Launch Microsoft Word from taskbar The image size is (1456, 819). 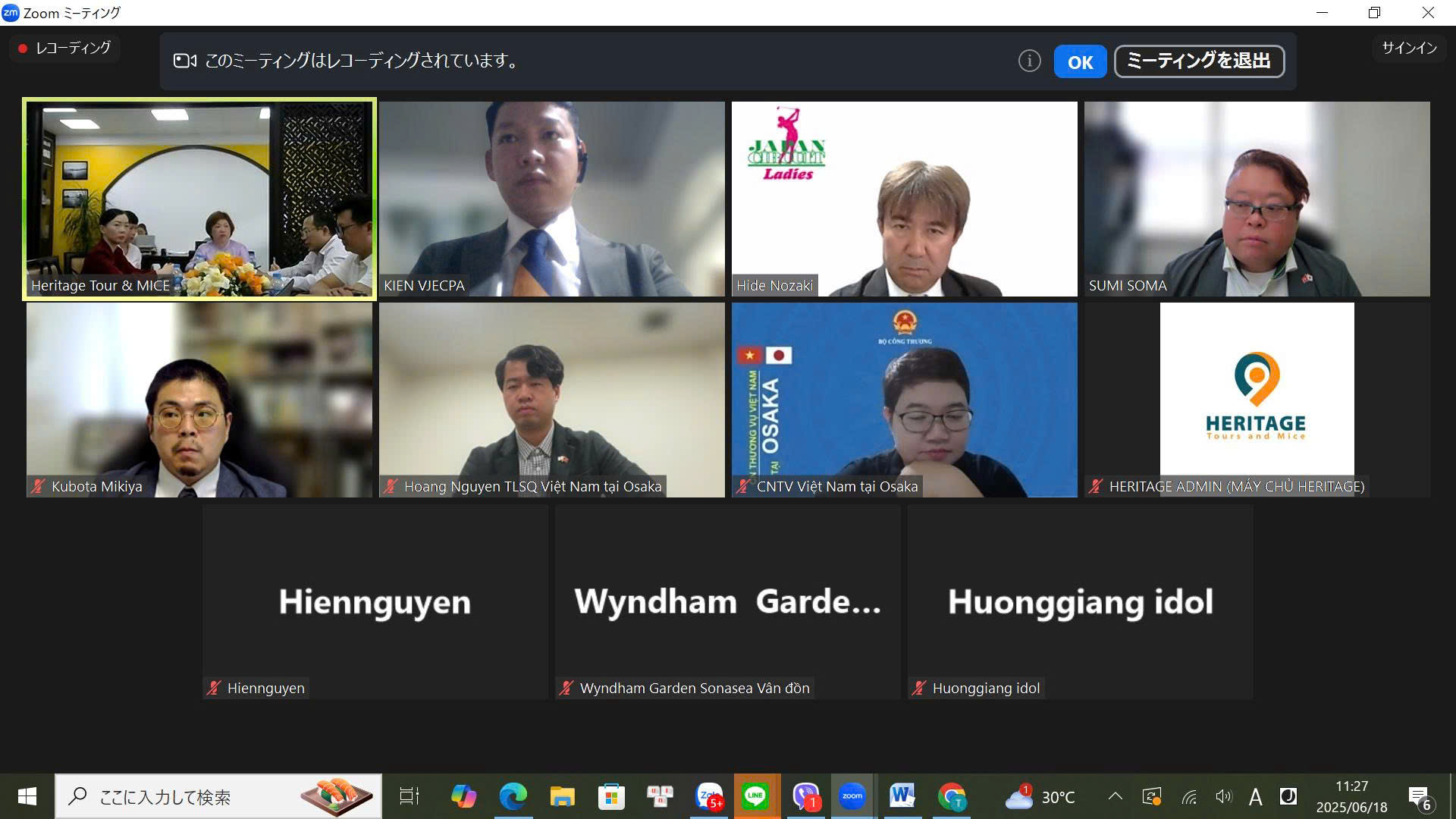(x=902, y=796)
